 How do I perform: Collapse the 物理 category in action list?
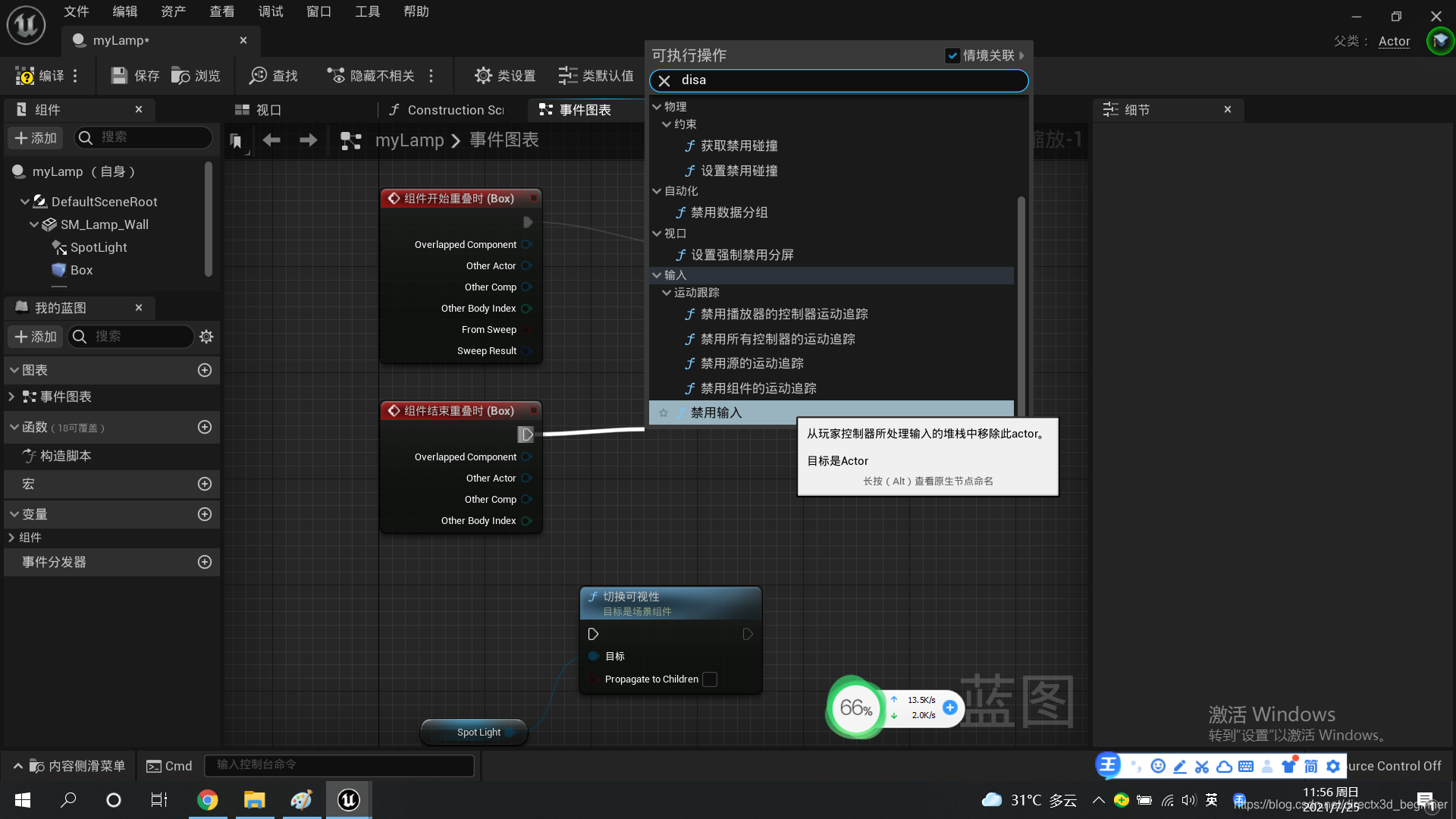click(657, 107)
